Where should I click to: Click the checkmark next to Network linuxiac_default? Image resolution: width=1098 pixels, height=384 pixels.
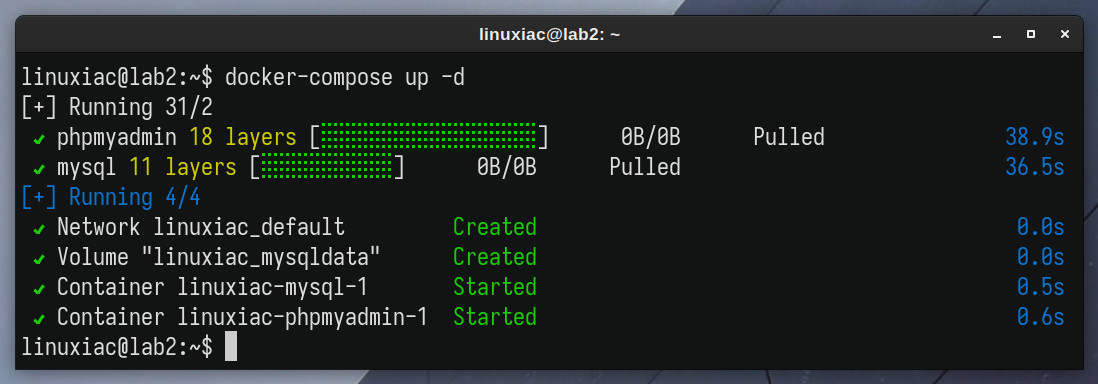[x=39, y=228]
